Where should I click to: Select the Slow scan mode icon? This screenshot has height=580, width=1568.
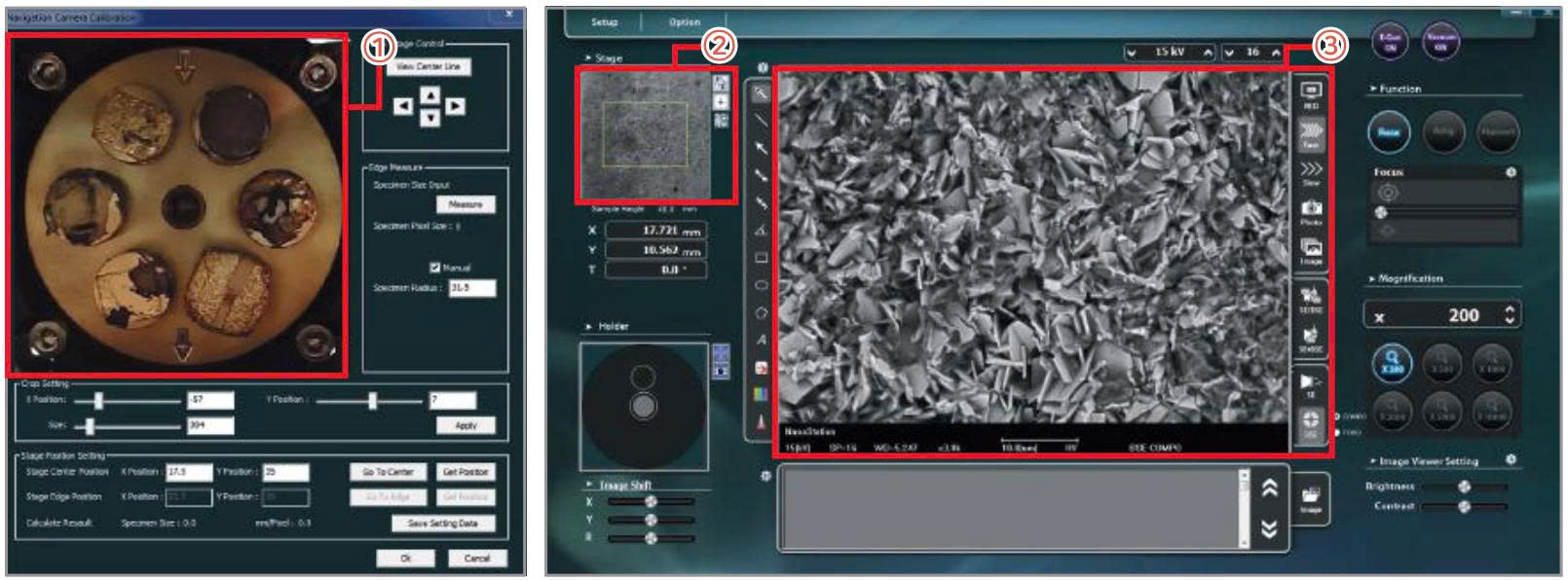[1311, 172]
